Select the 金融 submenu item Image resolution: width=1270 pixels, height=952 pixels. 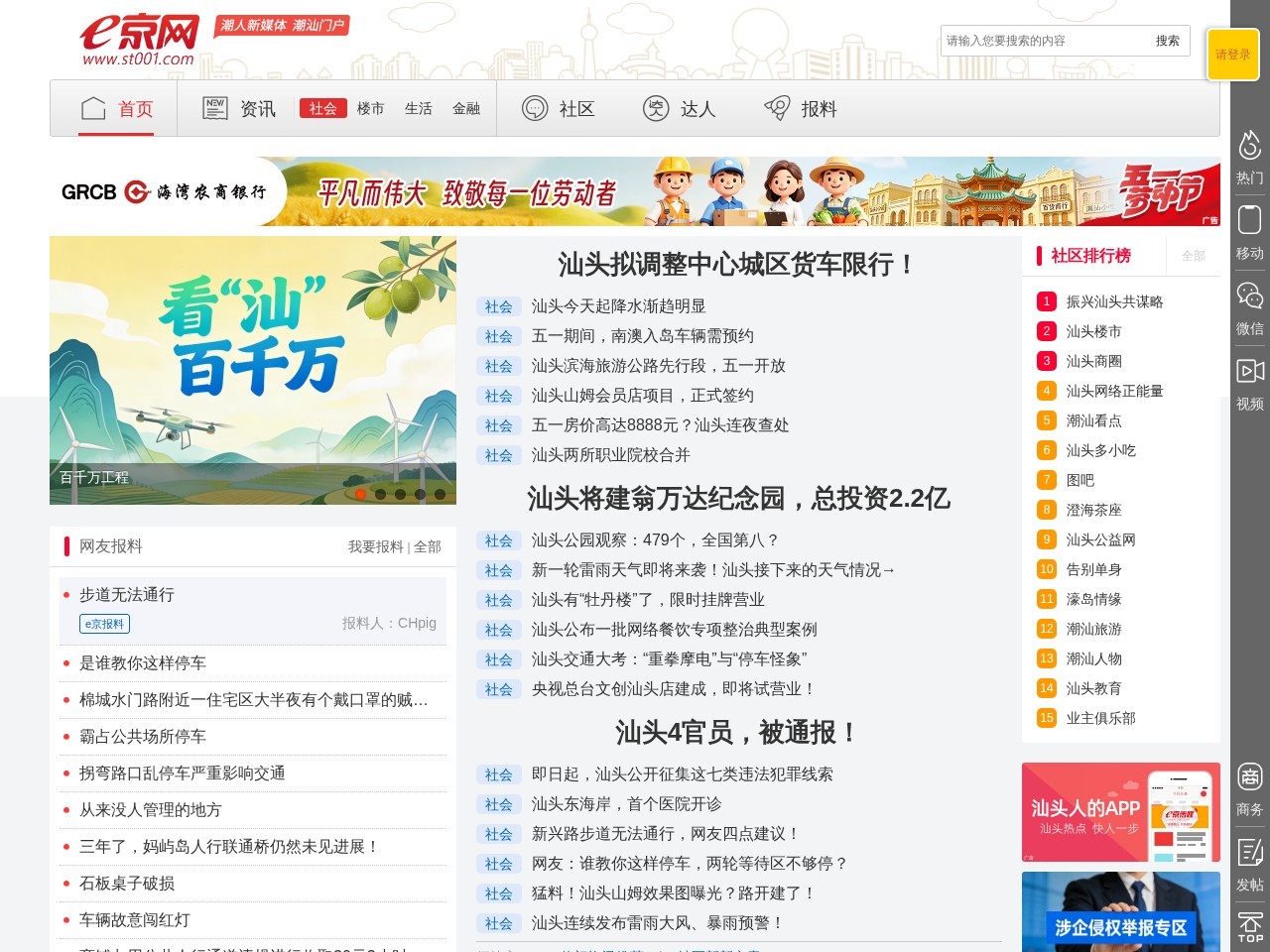[466, 108]
